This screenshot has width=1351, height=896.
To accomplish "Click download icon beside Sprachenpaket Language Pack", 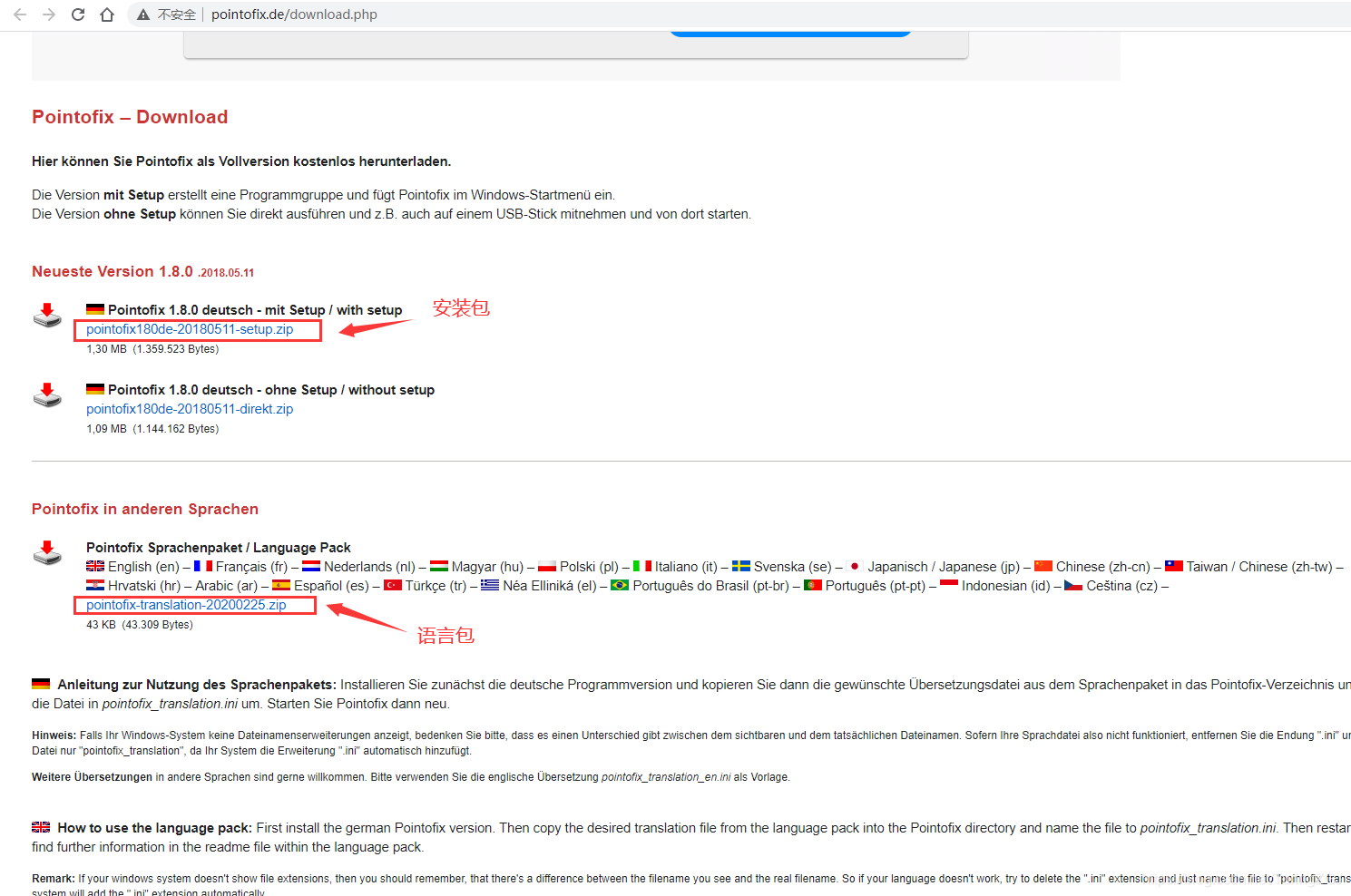I will [x=47, y=553].
